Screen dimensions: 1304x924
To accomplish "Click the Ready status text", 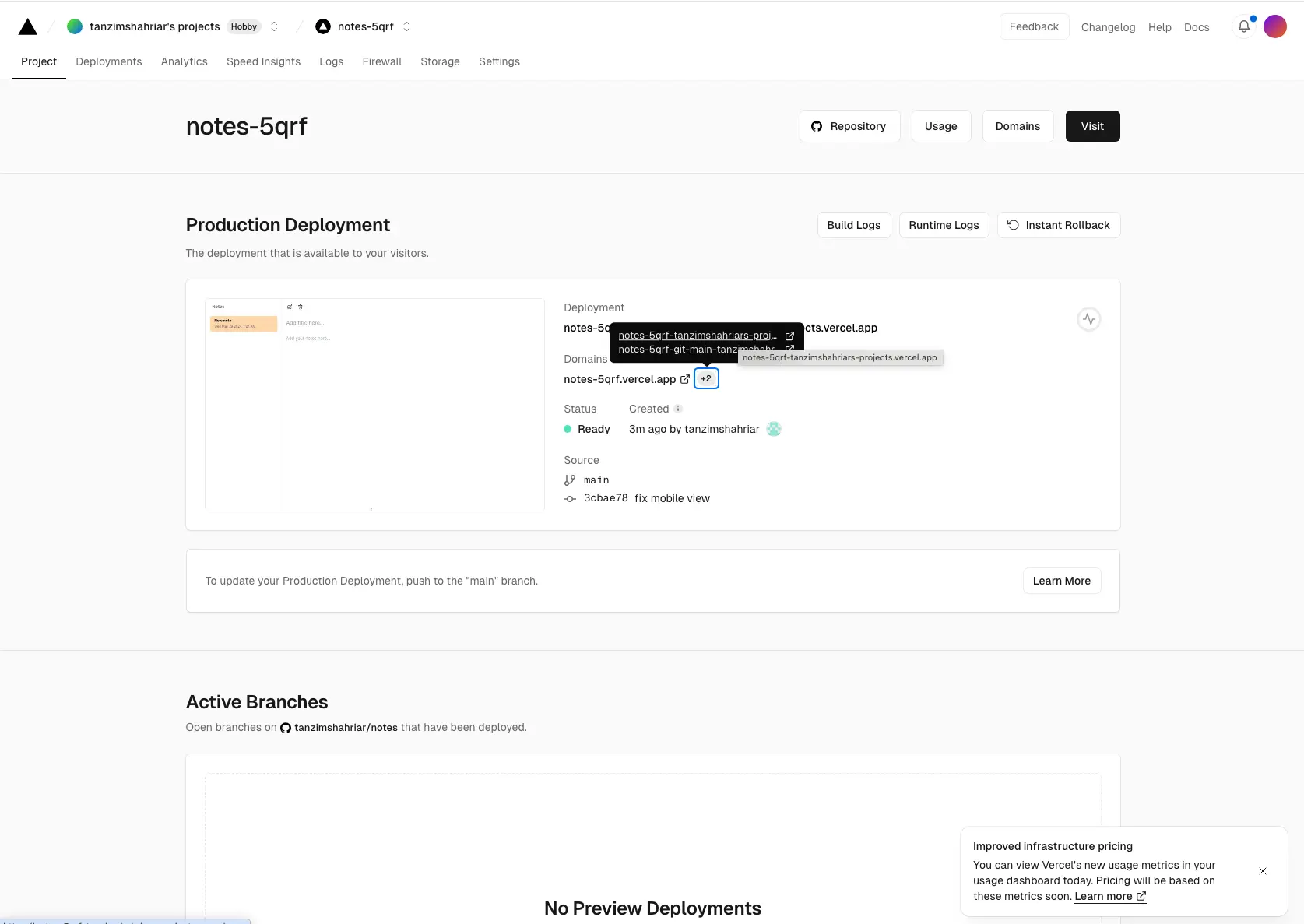I will pos(594,429).
